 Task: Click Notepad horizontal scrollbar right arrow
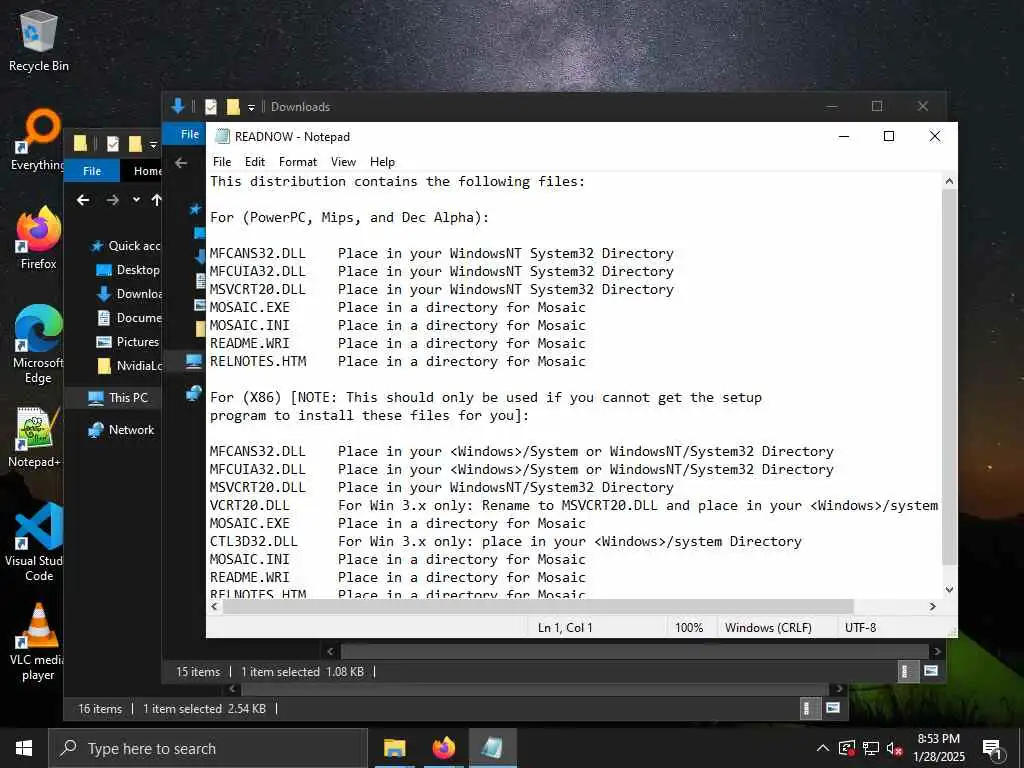click(933, 607)
